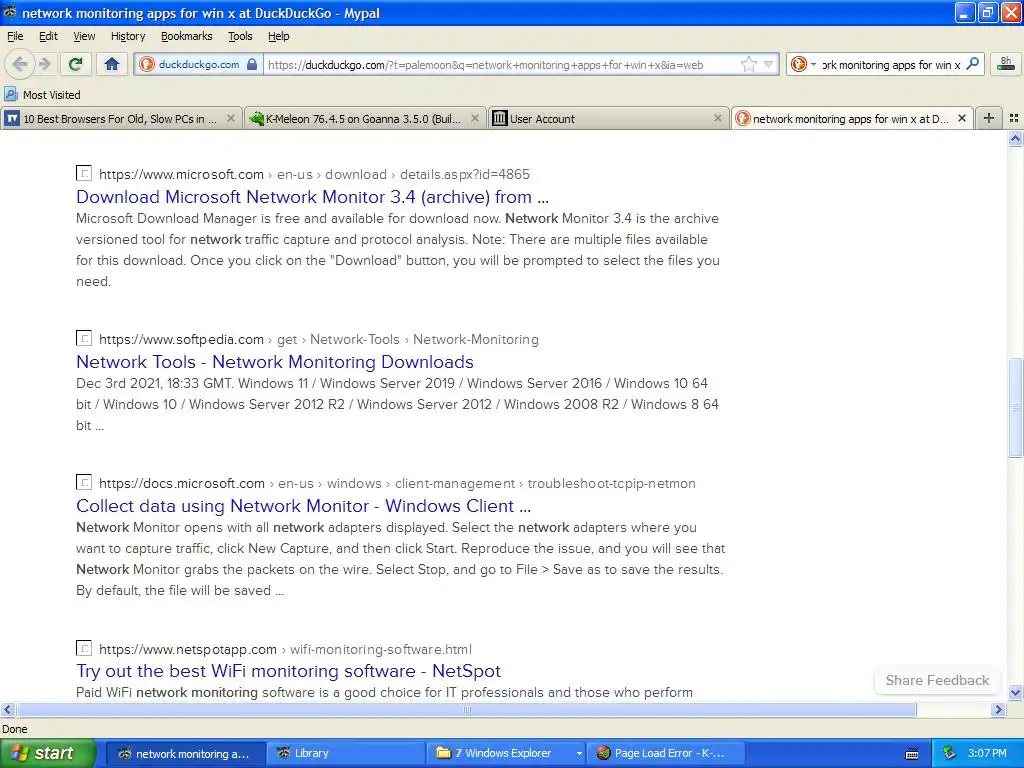Click the horizontal scrollbar left arrow
The image size is (1024, 768).
click(7, 709)
